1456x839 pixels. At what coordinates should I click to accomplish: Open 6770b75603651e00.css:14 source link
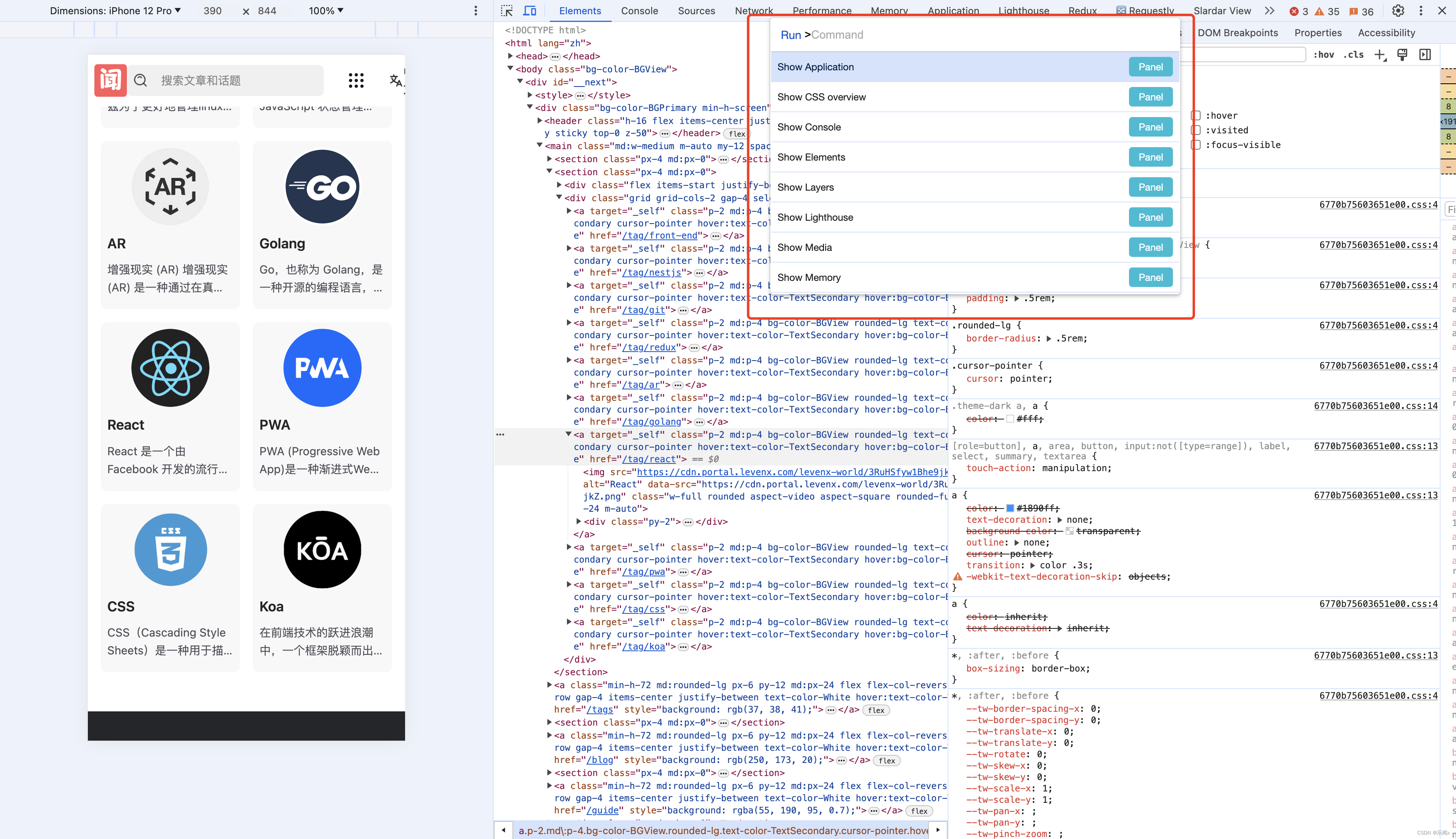(1375, 406)
